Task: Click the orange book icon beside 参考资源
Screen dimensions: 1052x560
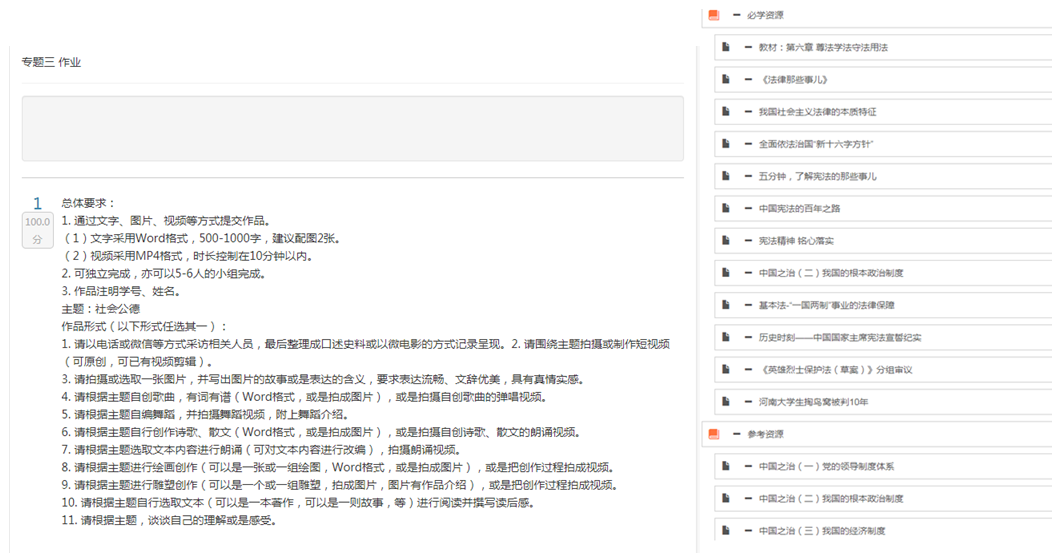Action: [714, 434]
